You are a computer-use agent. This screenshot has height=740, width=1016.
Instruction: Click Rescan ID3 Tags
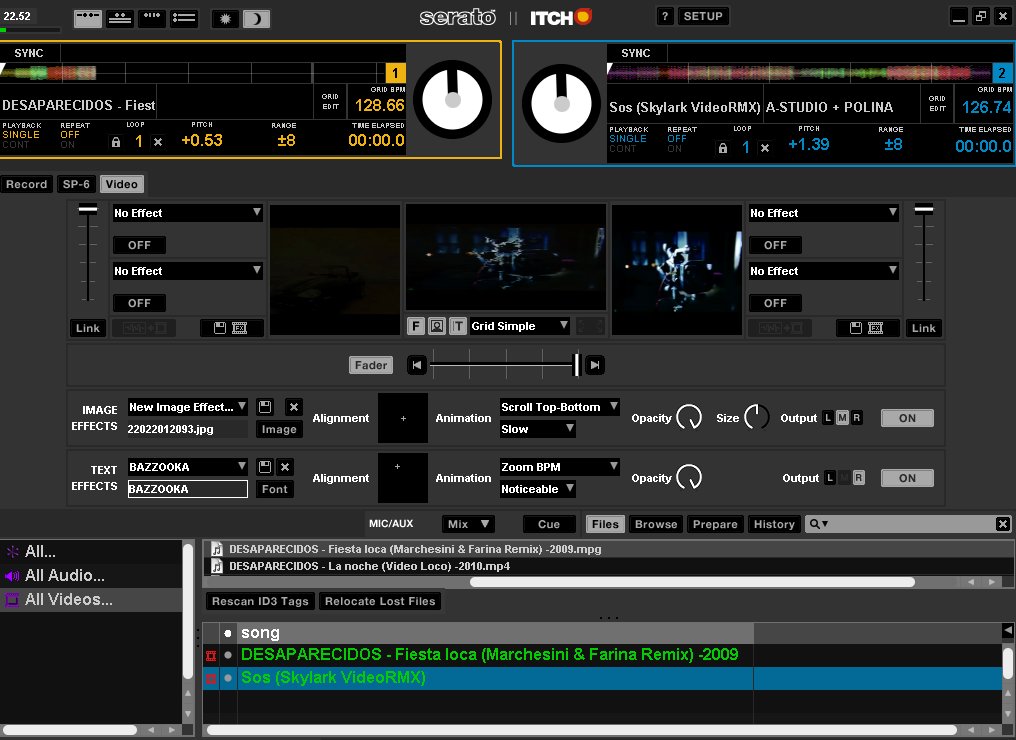[x=260, y=601]
